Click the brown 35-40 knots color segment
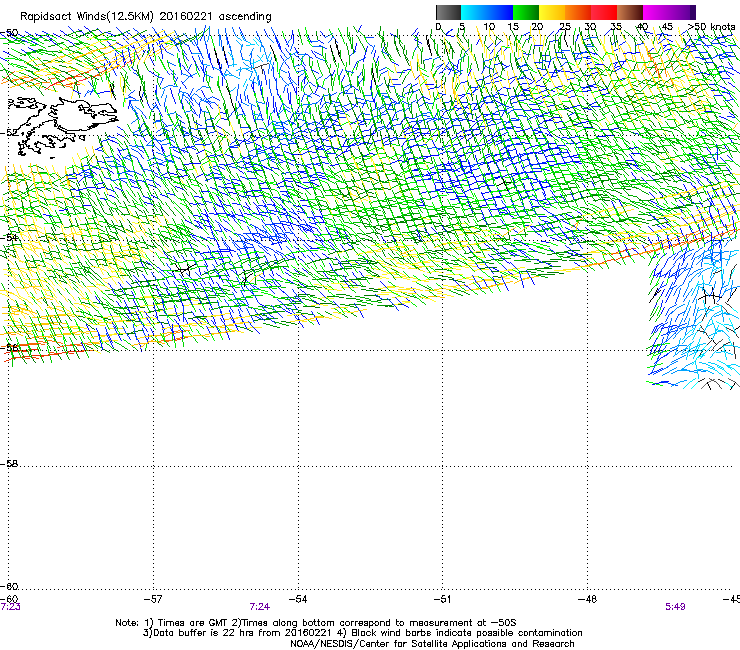 pos(630,12)
